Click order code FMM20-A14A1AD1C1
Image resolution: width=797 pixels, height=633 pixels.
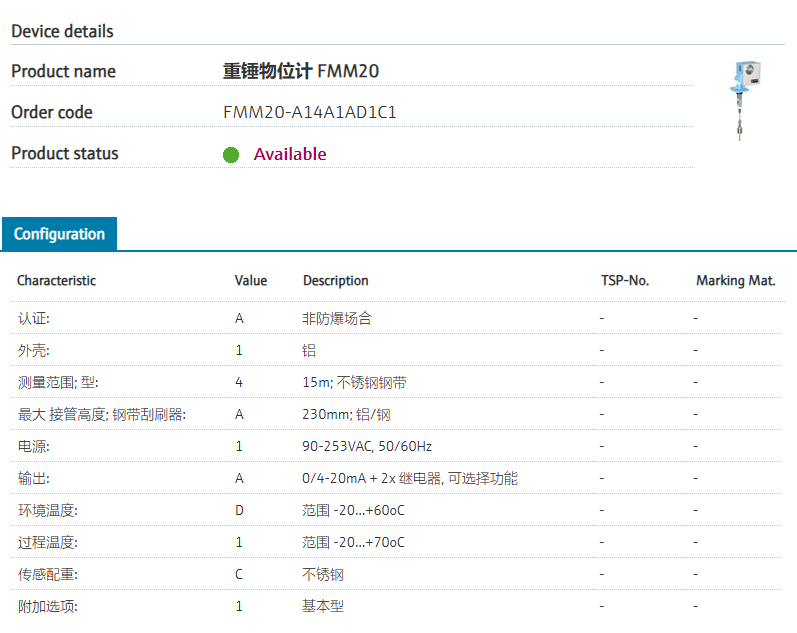click(x=310, y=112)
